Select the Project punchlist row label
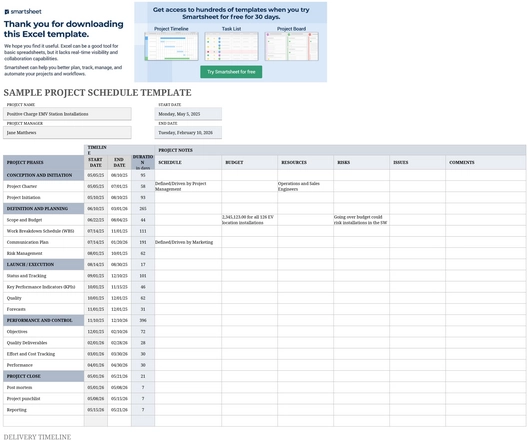 [44, 399]
